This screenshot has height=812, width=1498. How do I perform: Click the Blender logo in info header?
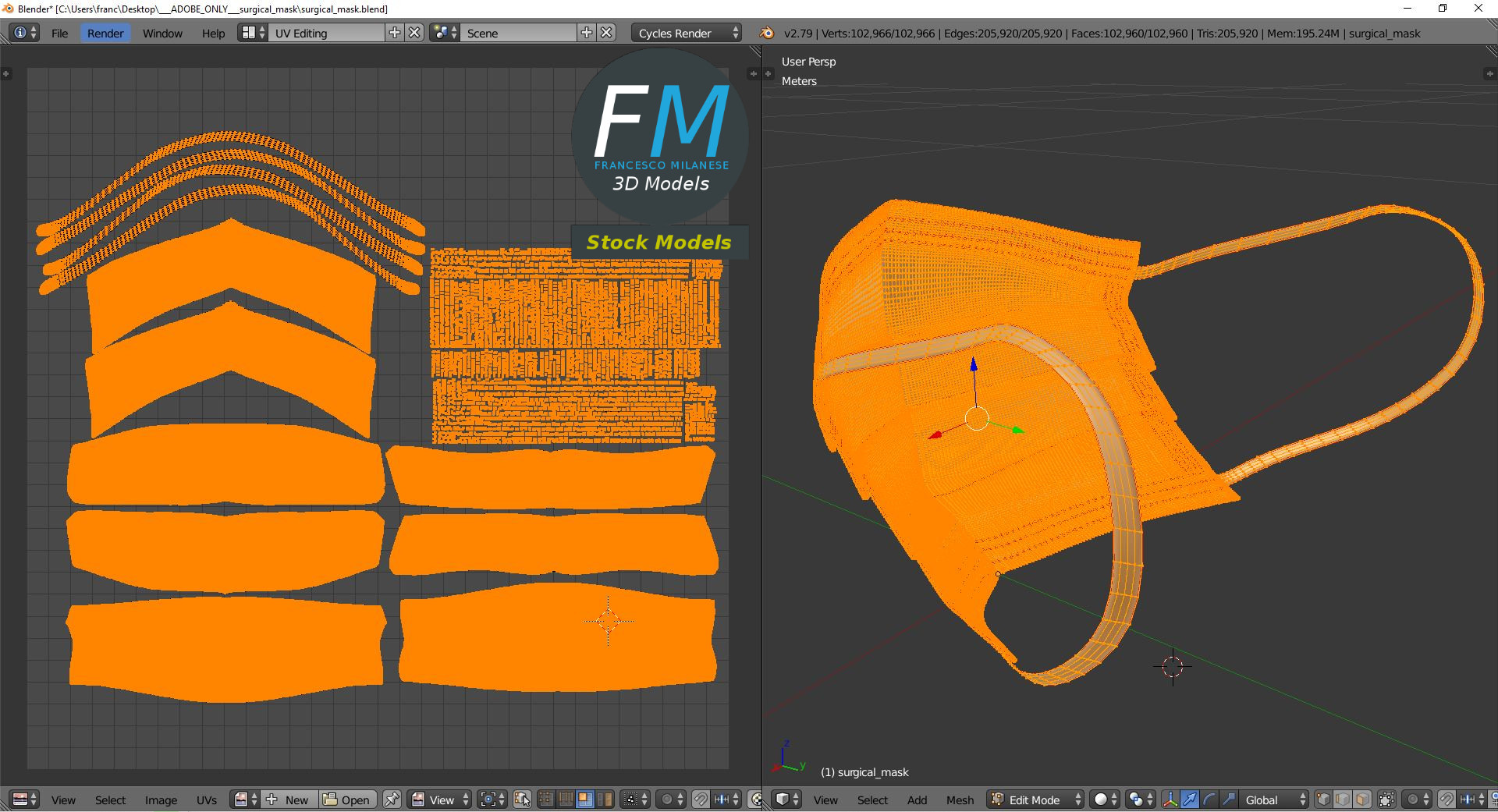tap(767, 33)
